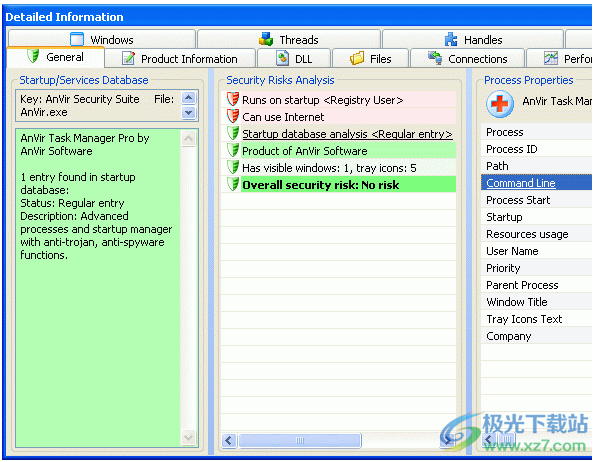Image resolution: width=599 pixels, height=462 pixels.
Task: Select the General tab
Action: [x=55, y=57]
